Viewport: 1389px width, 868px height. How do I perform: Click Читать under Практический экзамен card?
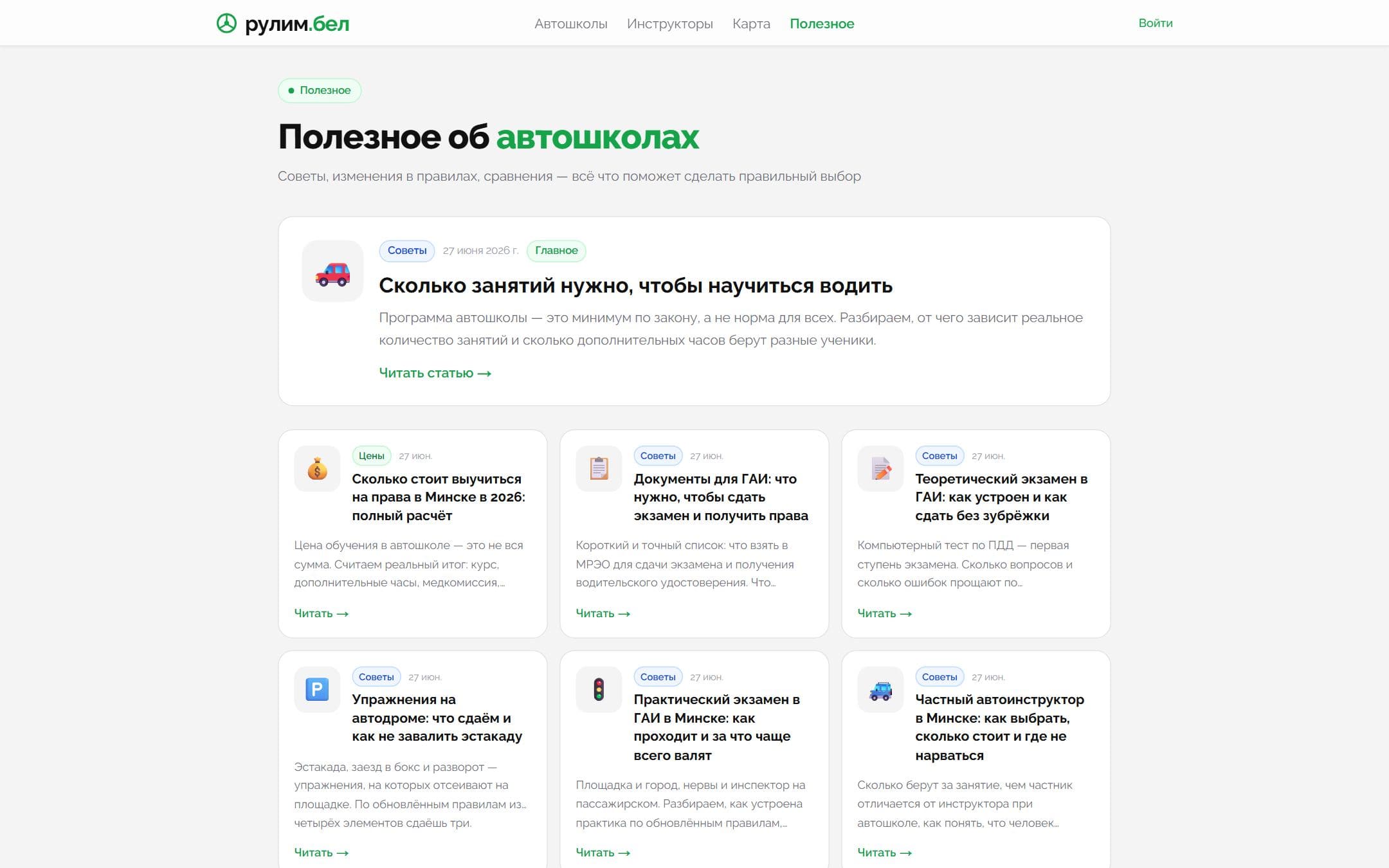603,853
